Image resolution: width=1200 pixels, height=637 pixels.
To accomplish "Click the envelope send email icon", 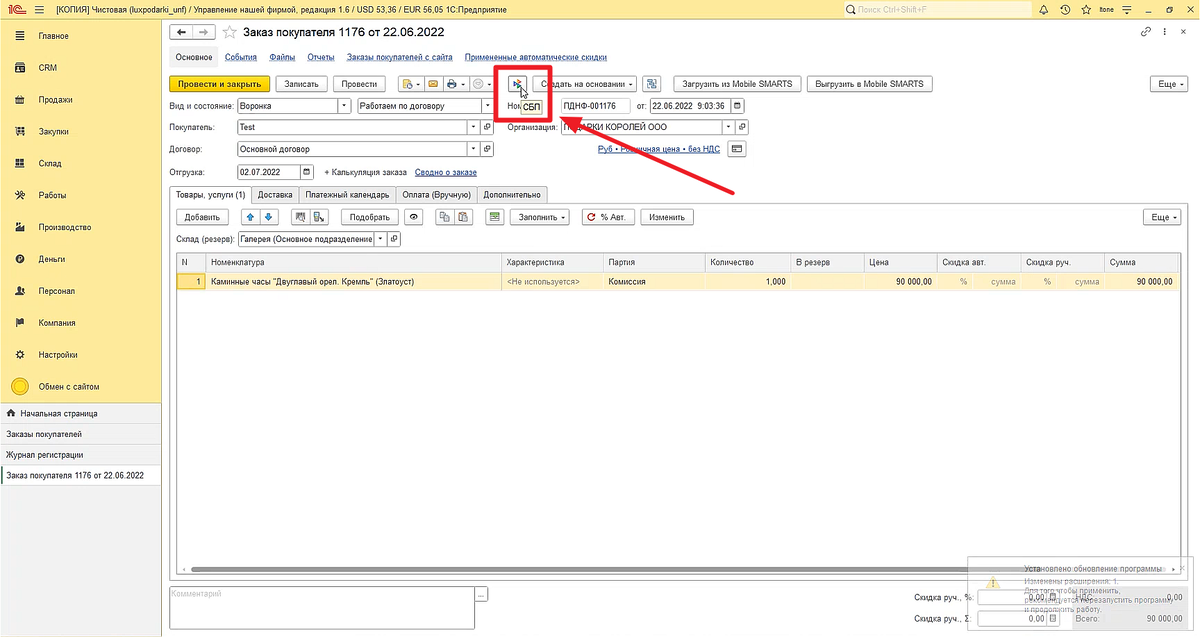I will [434, 84].
